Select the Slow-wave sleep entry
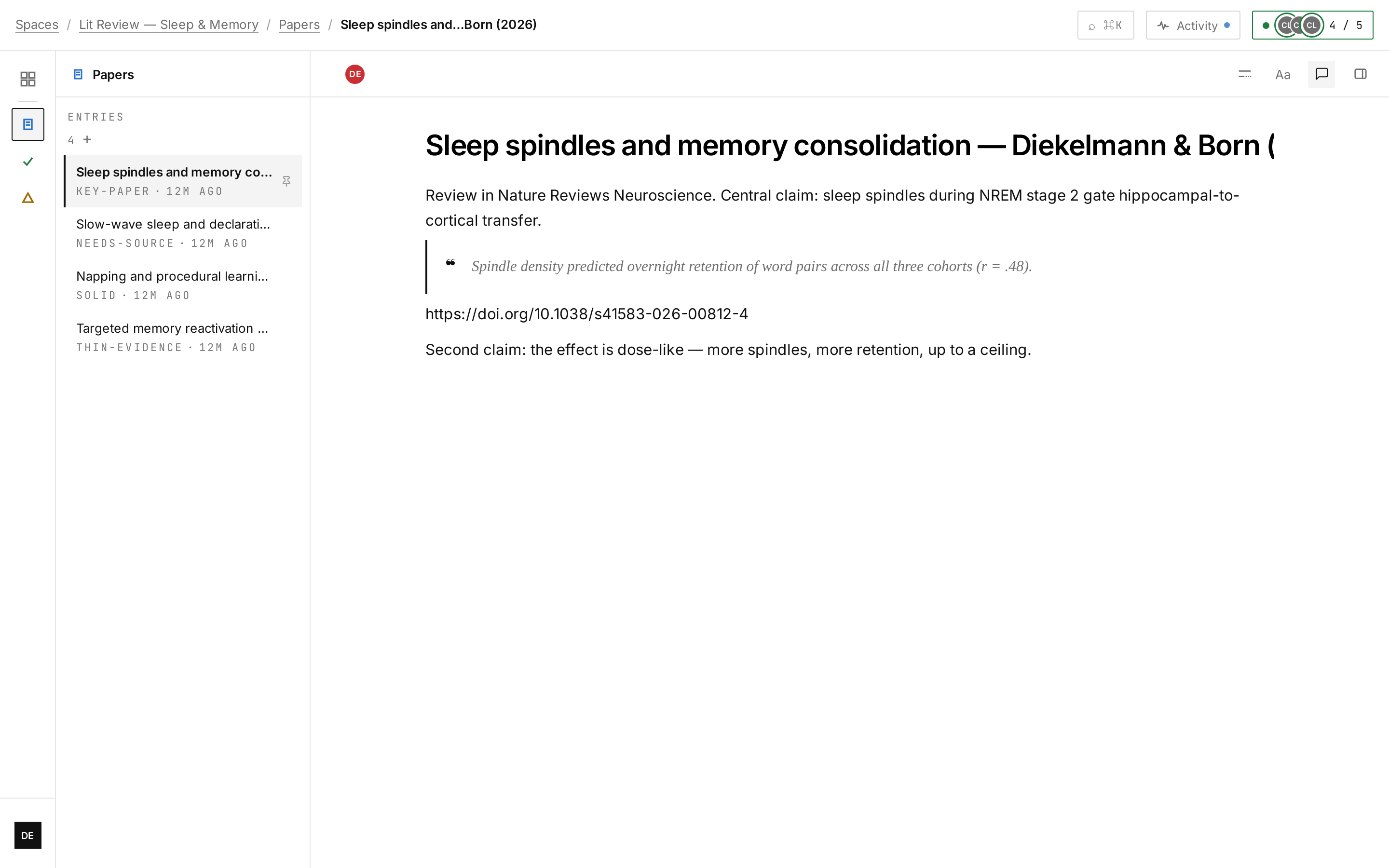Screen dimensions: 1389x868 click(x=182, y=233)
